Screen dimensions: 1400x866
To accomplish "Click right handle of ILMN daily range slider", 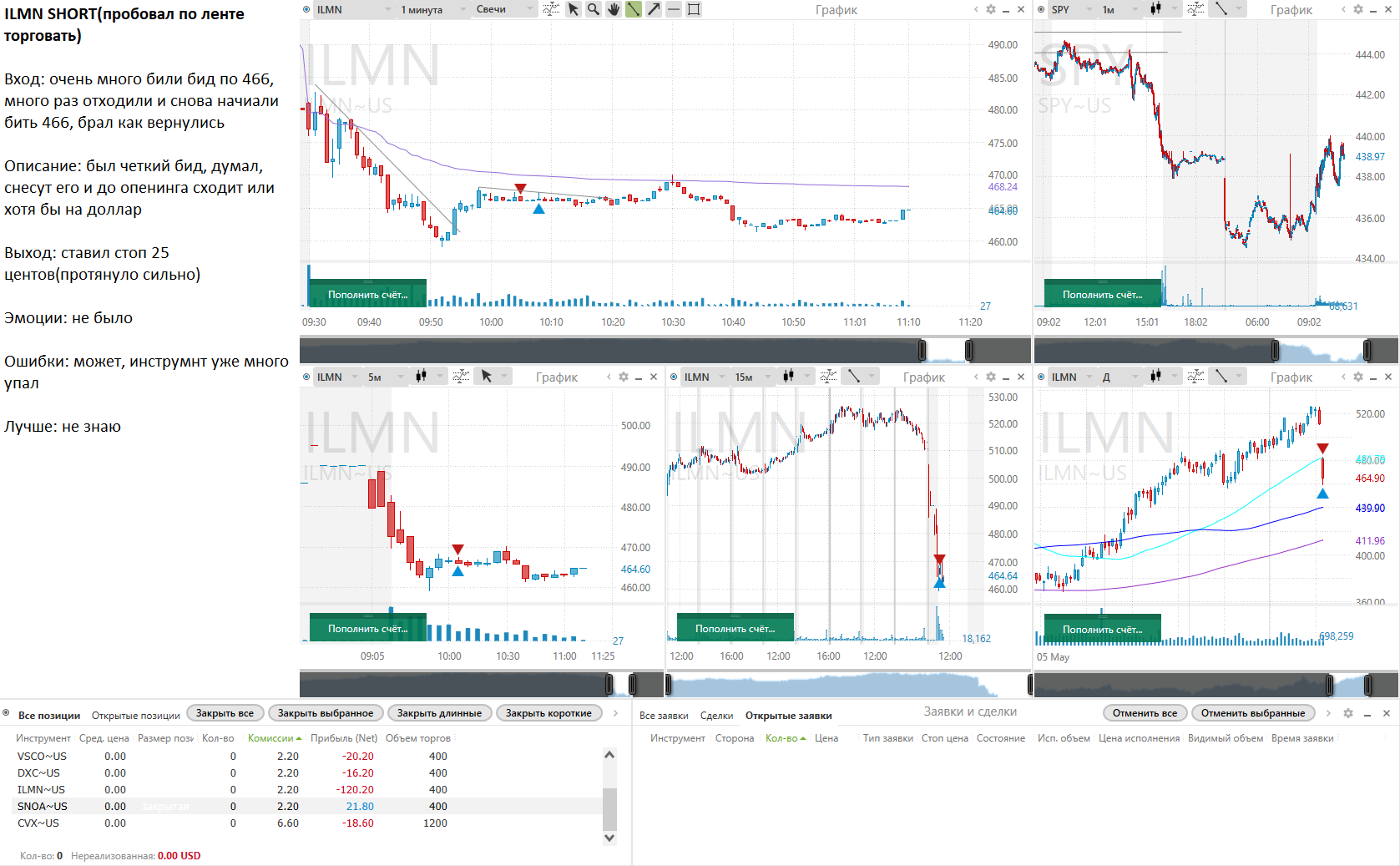I will 1367,686.
